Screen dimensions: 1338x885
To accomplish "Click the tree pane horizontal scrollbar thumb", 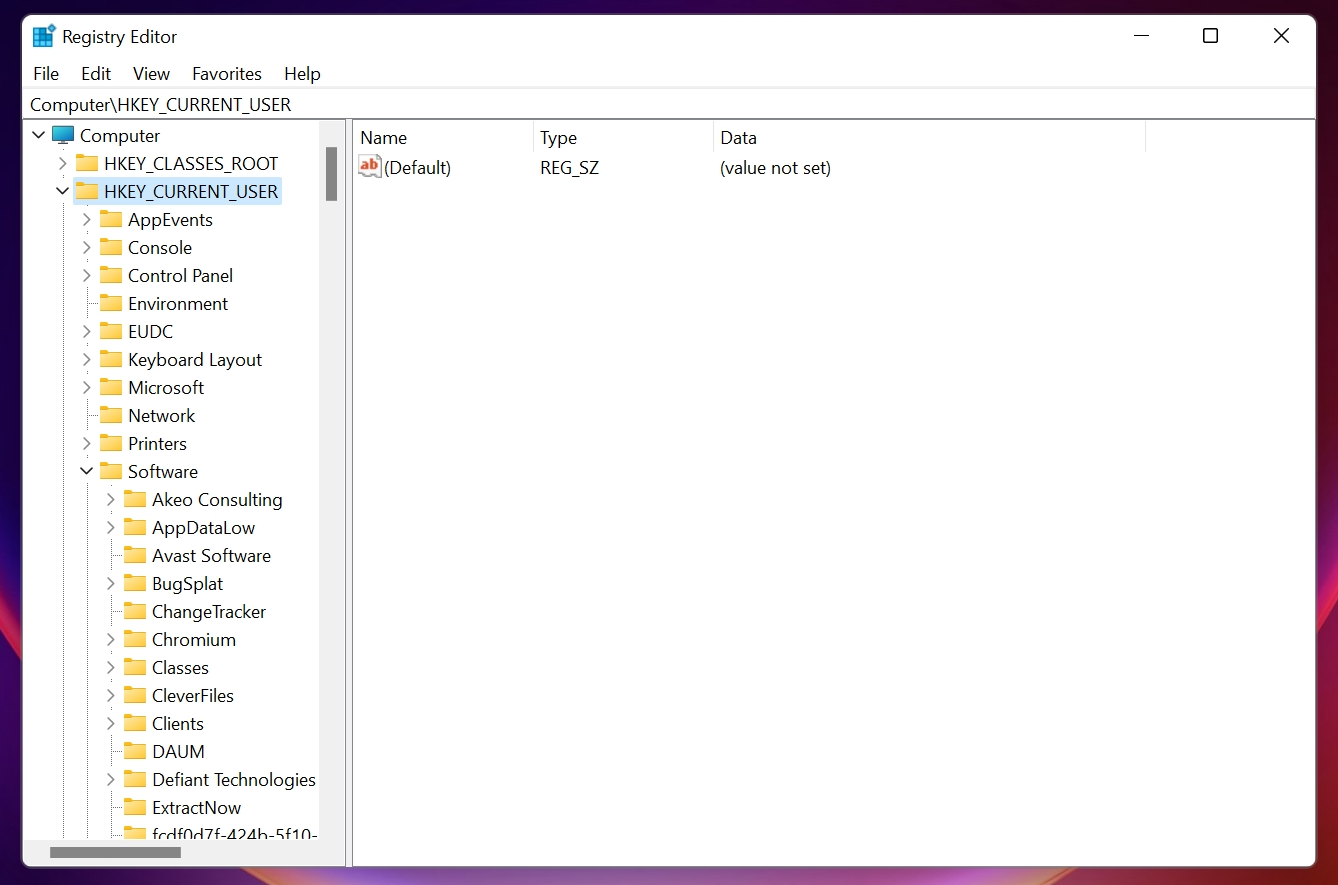I will (115, 853).
